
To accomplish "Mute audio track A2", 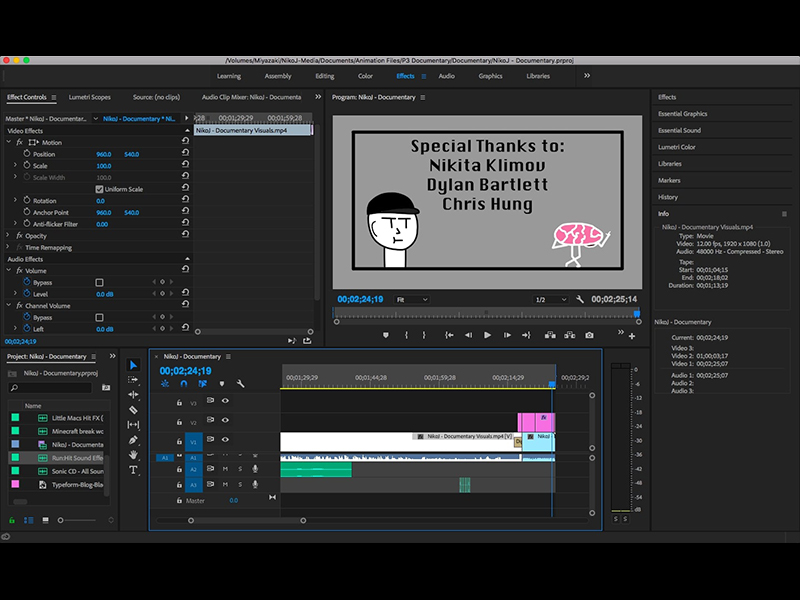I will click(x=225, y=469).
